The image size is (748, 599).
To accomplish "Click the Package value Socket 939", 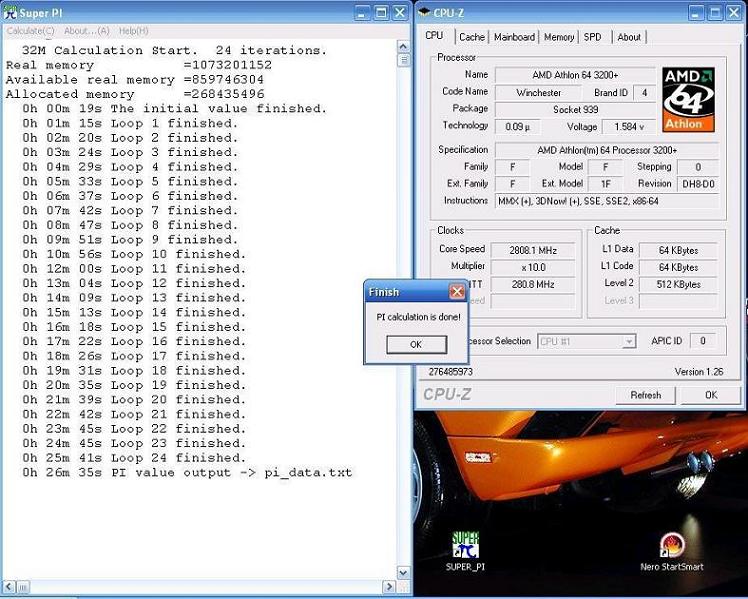I will click(575, 110).
